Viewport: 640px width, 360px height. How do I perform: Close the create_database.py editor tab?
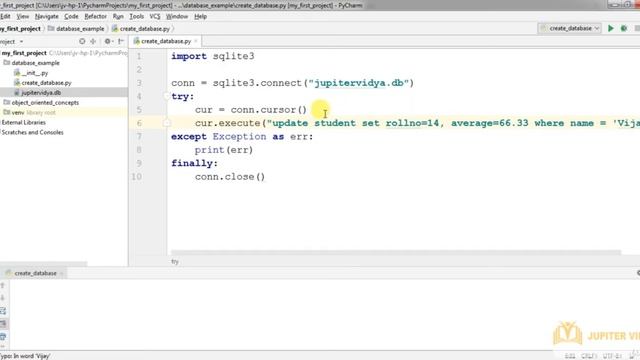click(196, 41)
